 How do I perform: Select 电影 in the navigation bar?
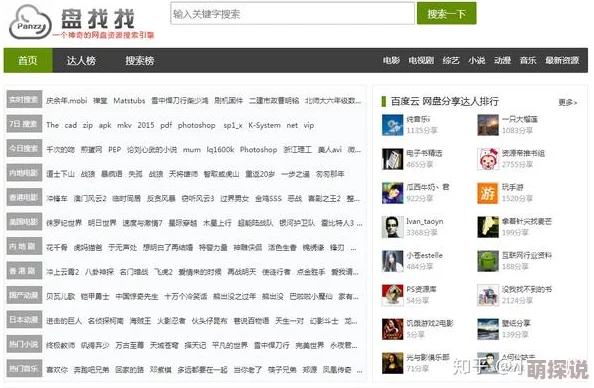[391, 60]
